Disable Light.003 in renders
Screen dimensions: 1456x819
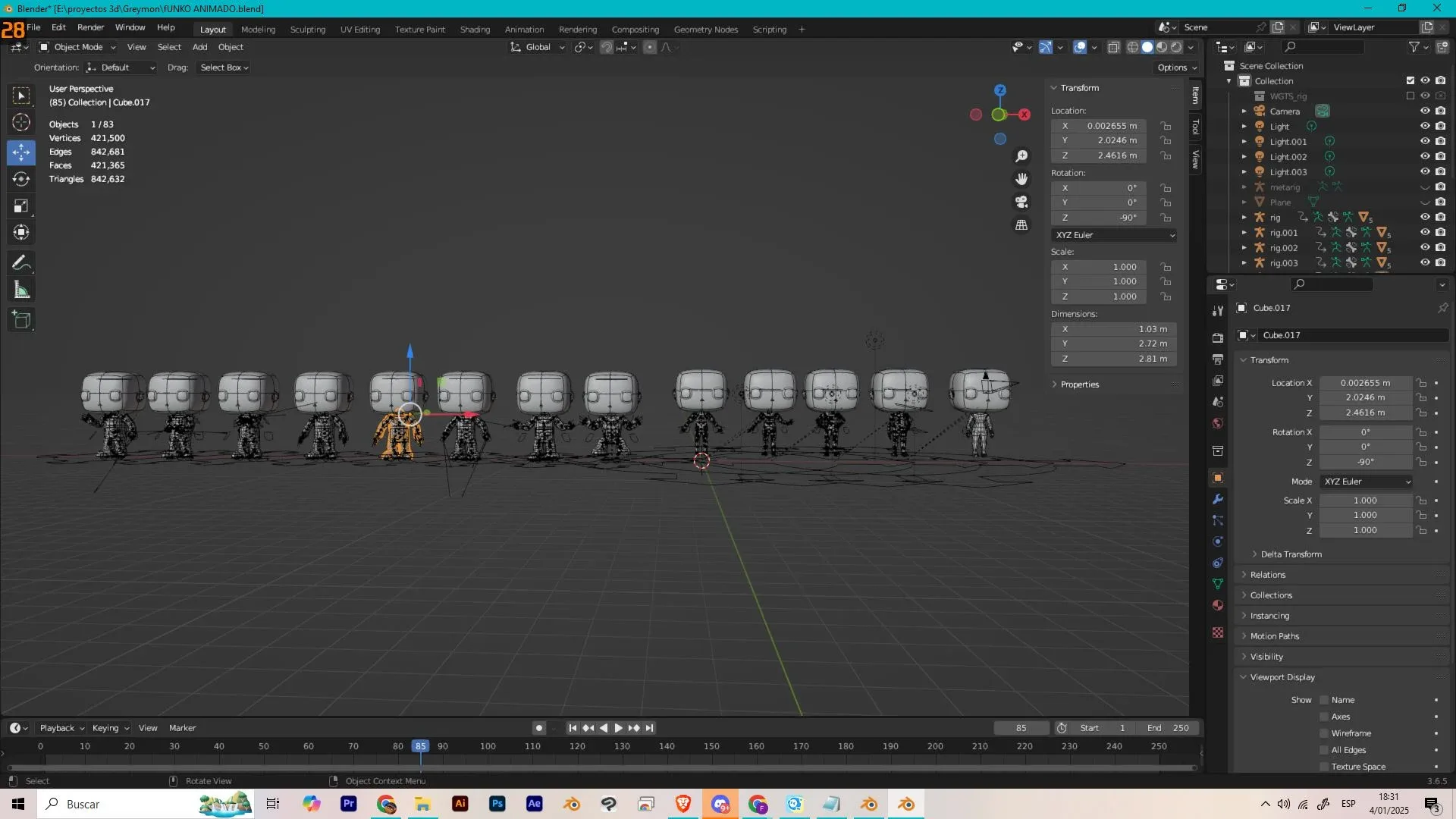tap(1440, 171)
